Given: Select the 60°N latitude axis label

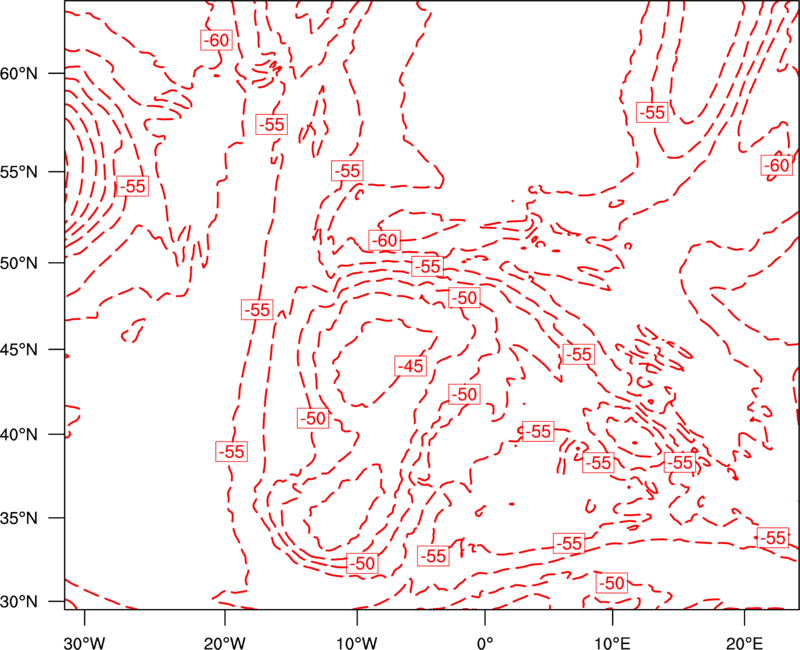Looking at the screenshot, I should (x=19, y=73).
